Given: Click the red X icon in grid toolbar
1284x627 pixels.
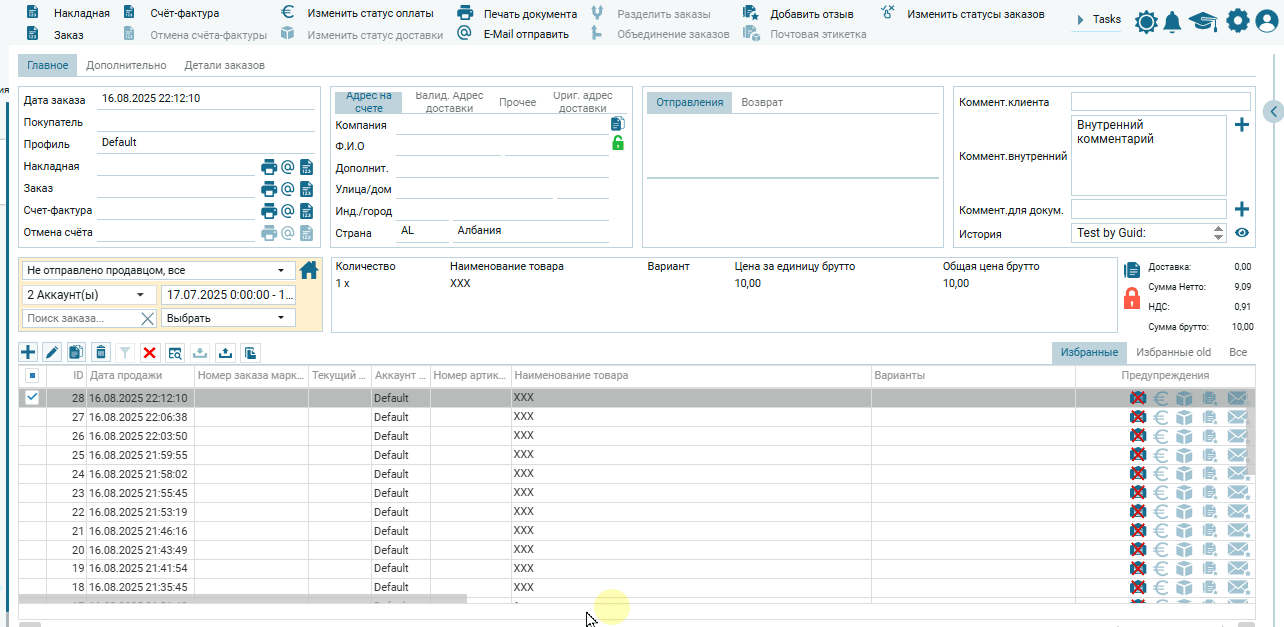Looking at the screenshot, I should [x=150, y=352].
